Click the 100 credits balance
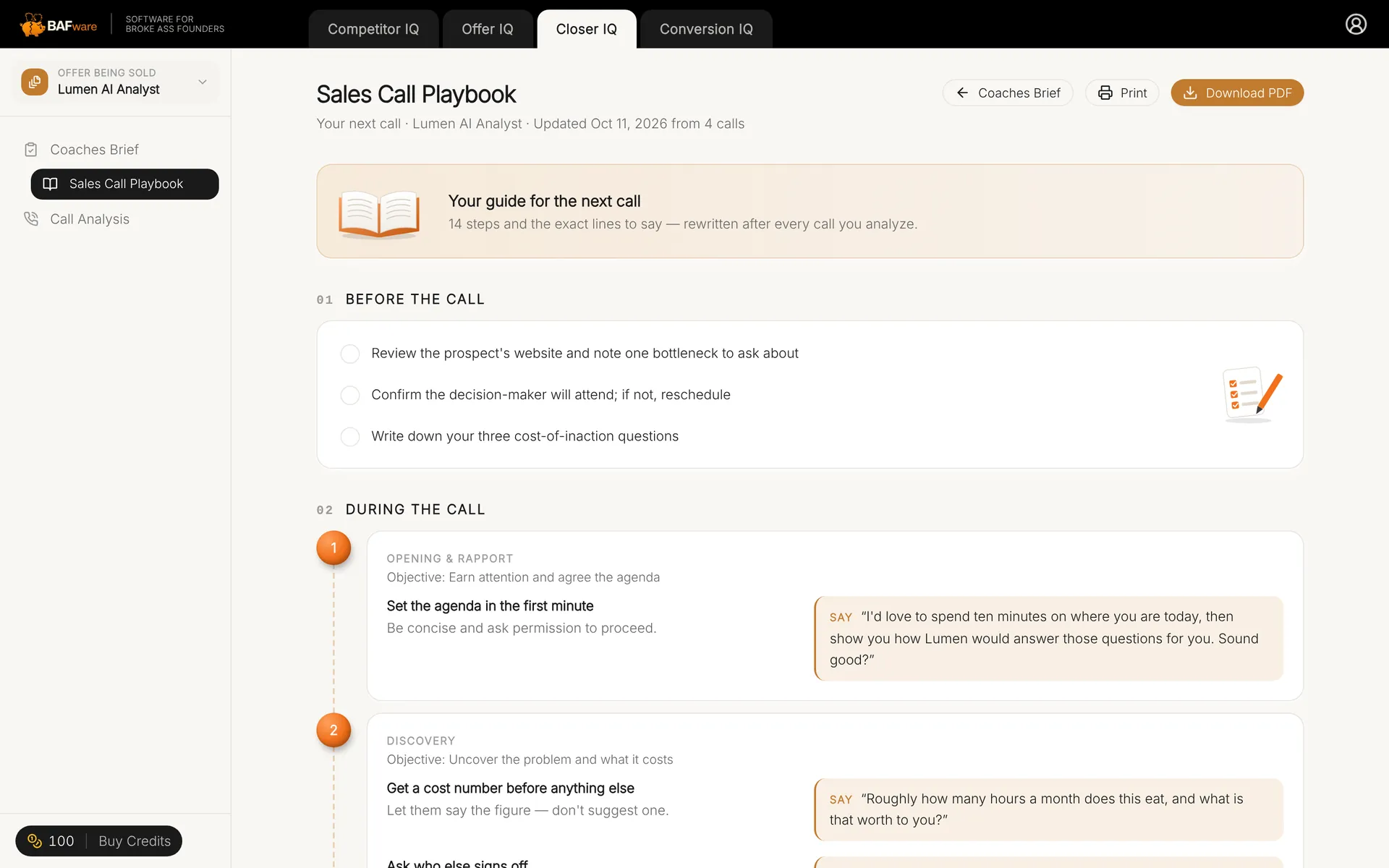This screenshot has height=868, width=1389. [x=51, y=841]
